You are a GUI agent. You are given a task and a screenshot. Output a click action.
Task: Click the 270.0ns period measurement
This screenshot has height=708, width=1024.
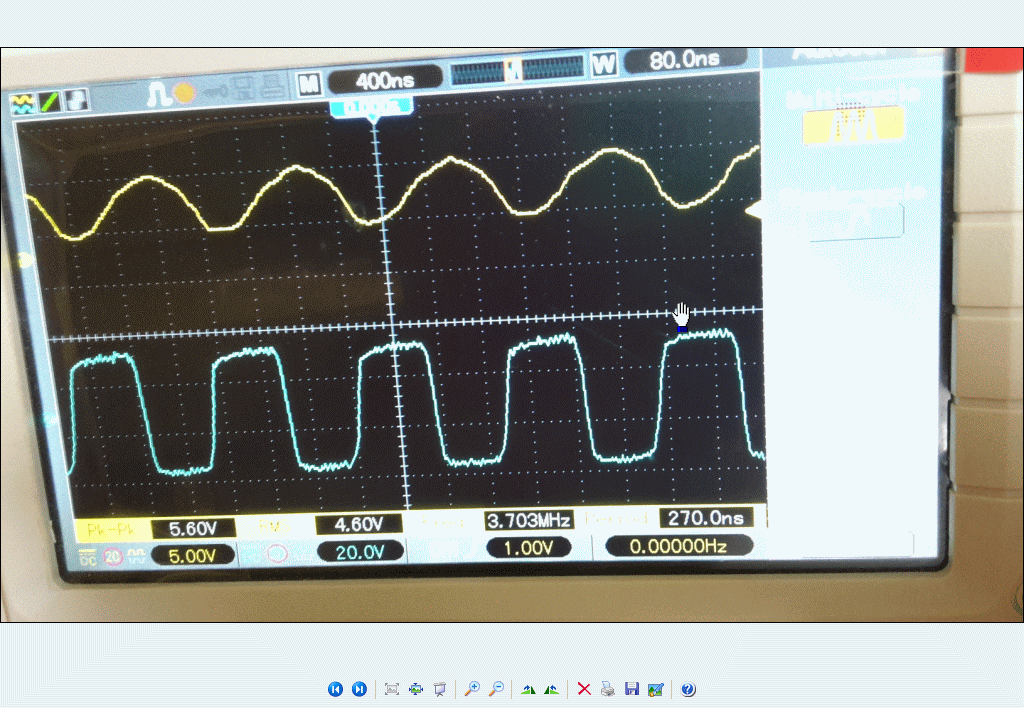point(707,518)
